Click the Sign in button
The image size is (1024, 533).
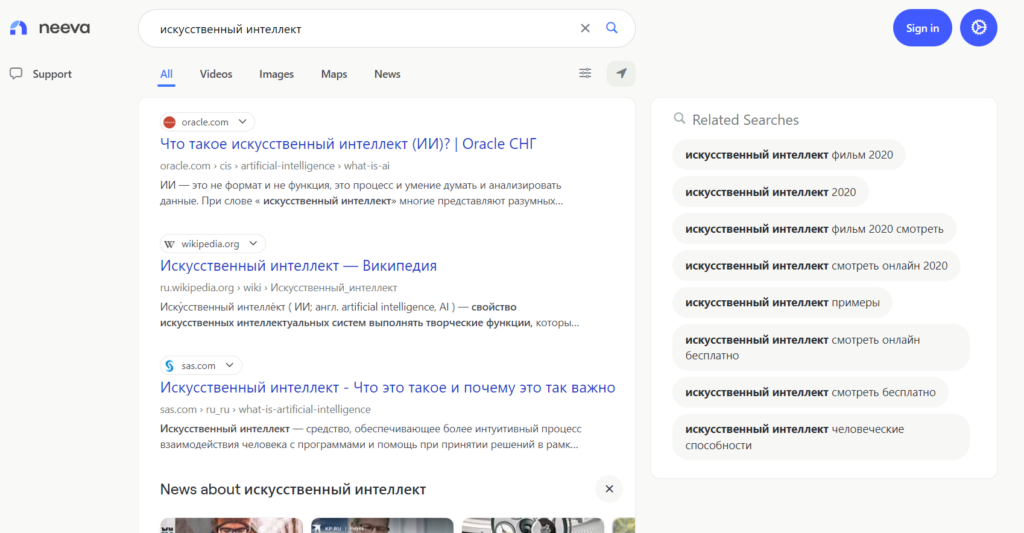pyautogui.click(x=922, y=28)
